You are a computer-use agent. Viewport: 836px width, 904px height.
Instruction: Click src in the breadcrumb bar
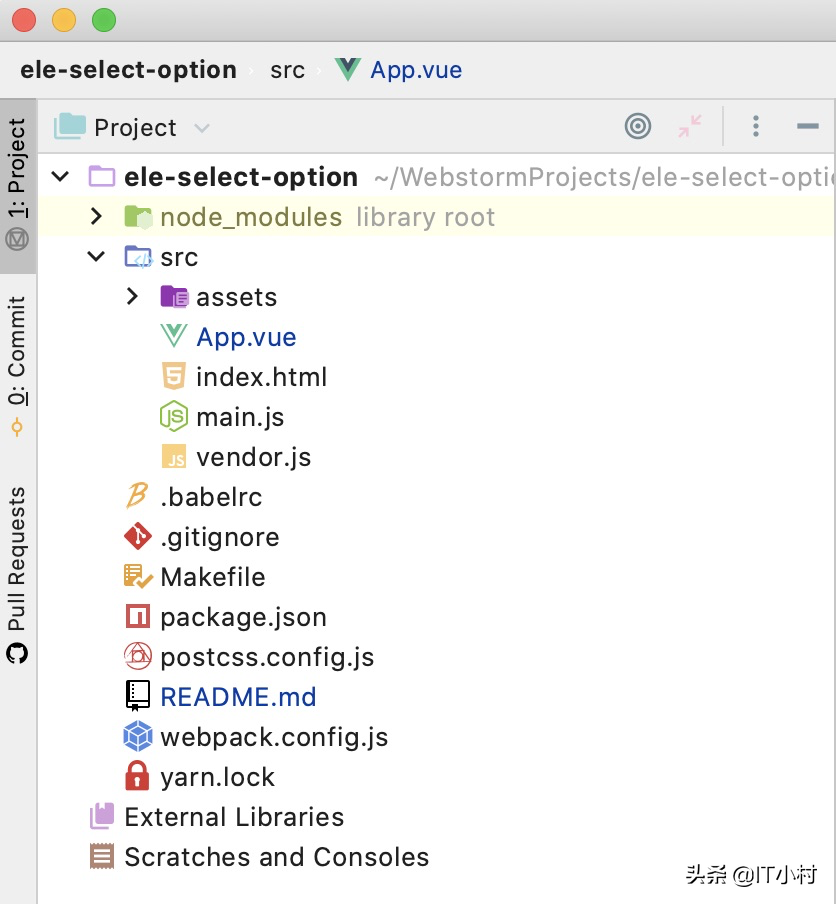tap(287, 70)
